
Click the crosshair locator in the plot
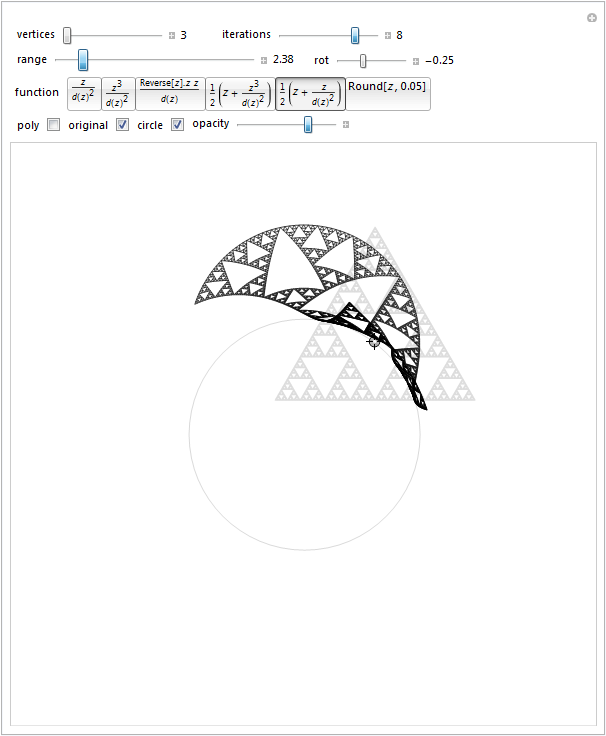tap(374, 342)
